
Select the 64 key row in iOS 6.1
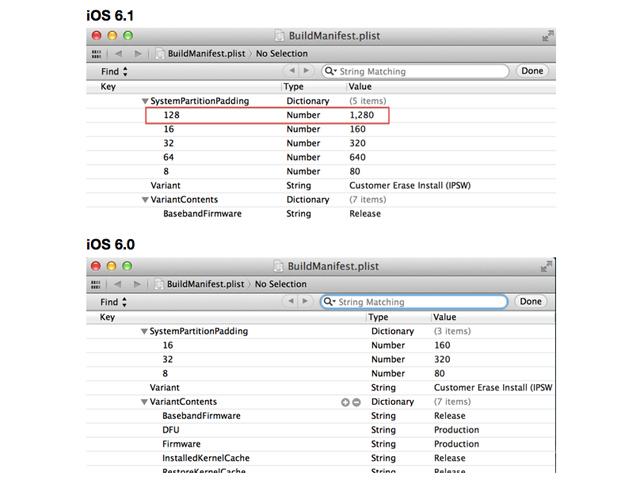tap(321, 158)
